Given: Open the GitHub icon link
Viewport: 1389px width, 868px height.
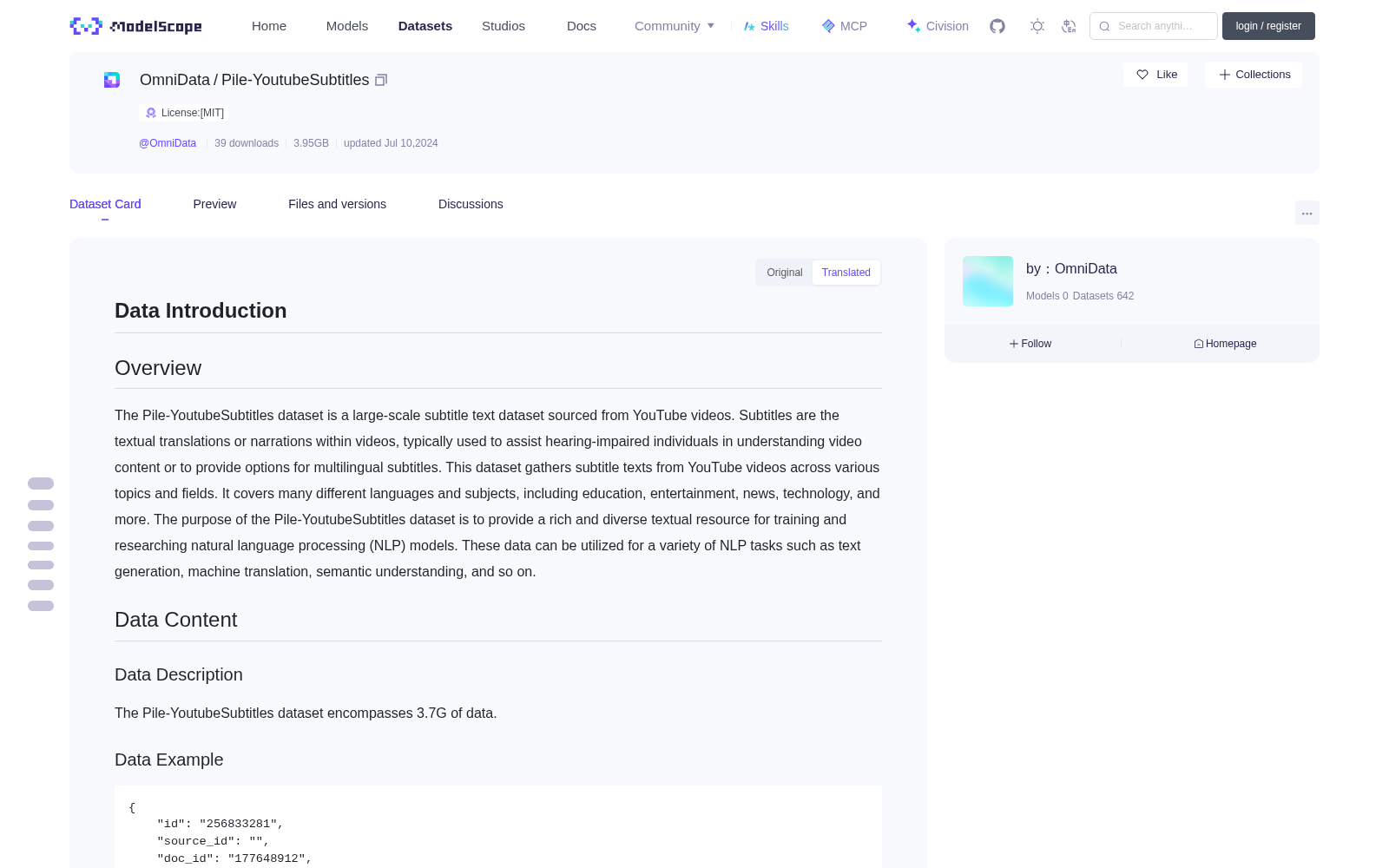Looking at the screenshot, I should 997,26.
